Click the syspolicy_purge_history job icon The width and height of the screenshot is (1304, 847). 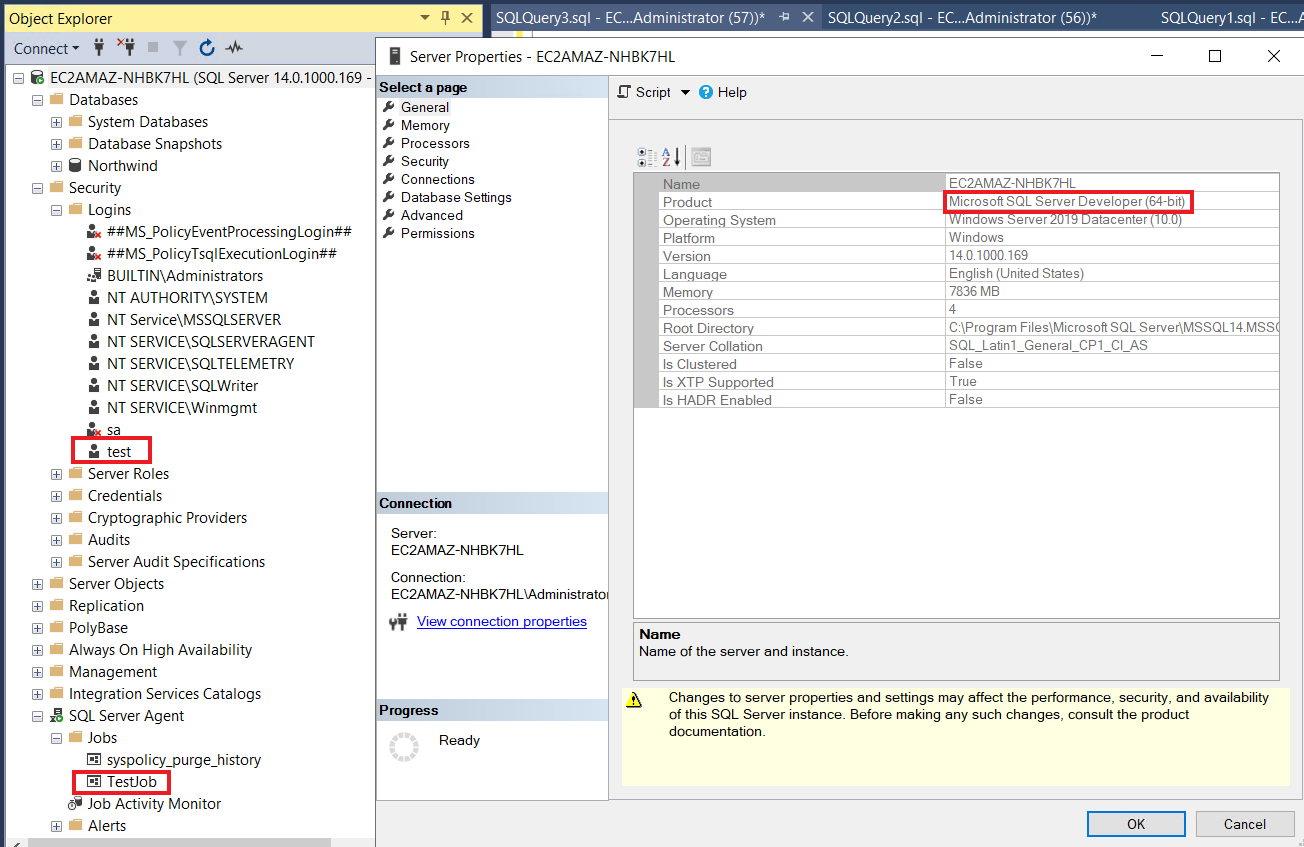(94, 760)
